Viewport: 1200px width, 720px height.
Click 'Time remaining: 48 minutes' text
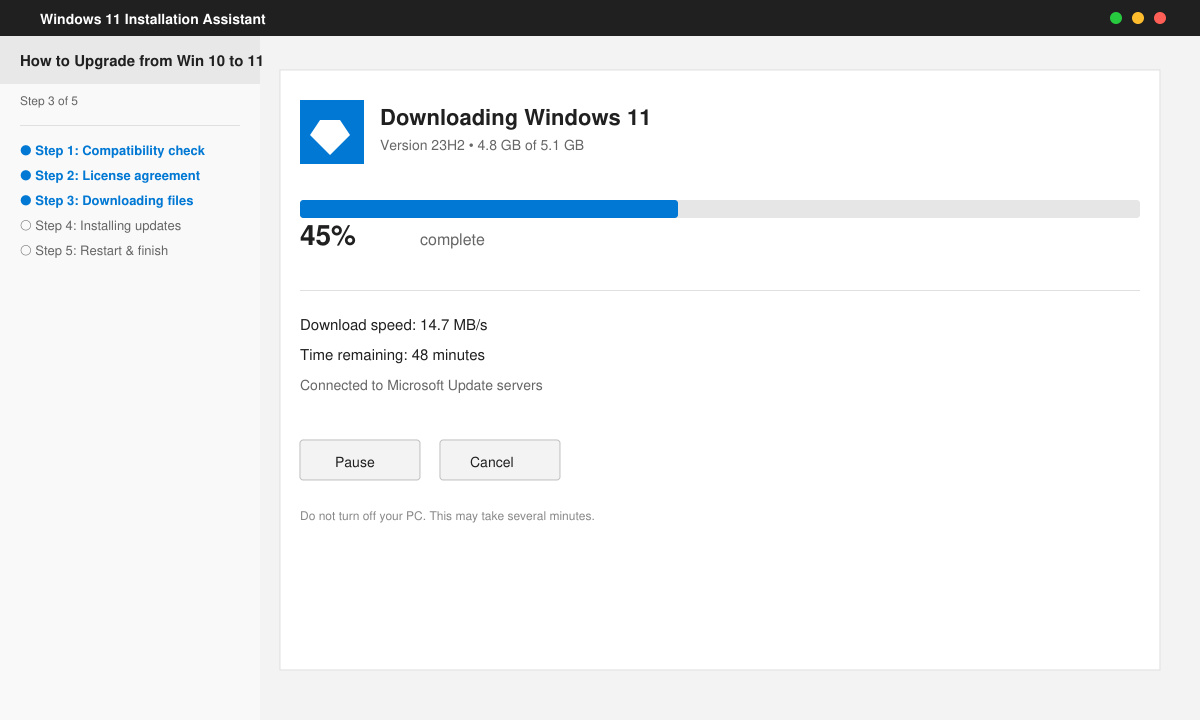coord(392,355)
